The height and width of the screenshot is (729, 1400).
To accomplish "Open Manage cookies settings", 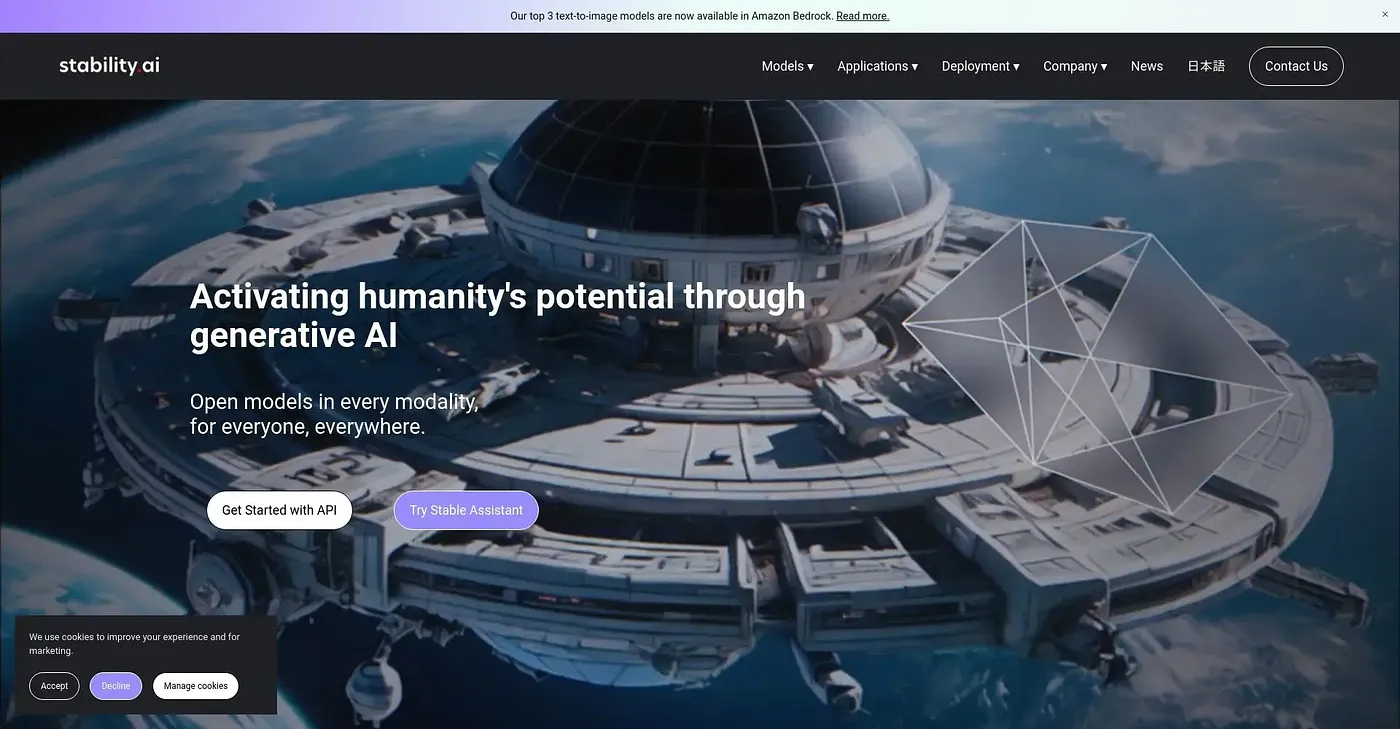I will tap(196, 686).
